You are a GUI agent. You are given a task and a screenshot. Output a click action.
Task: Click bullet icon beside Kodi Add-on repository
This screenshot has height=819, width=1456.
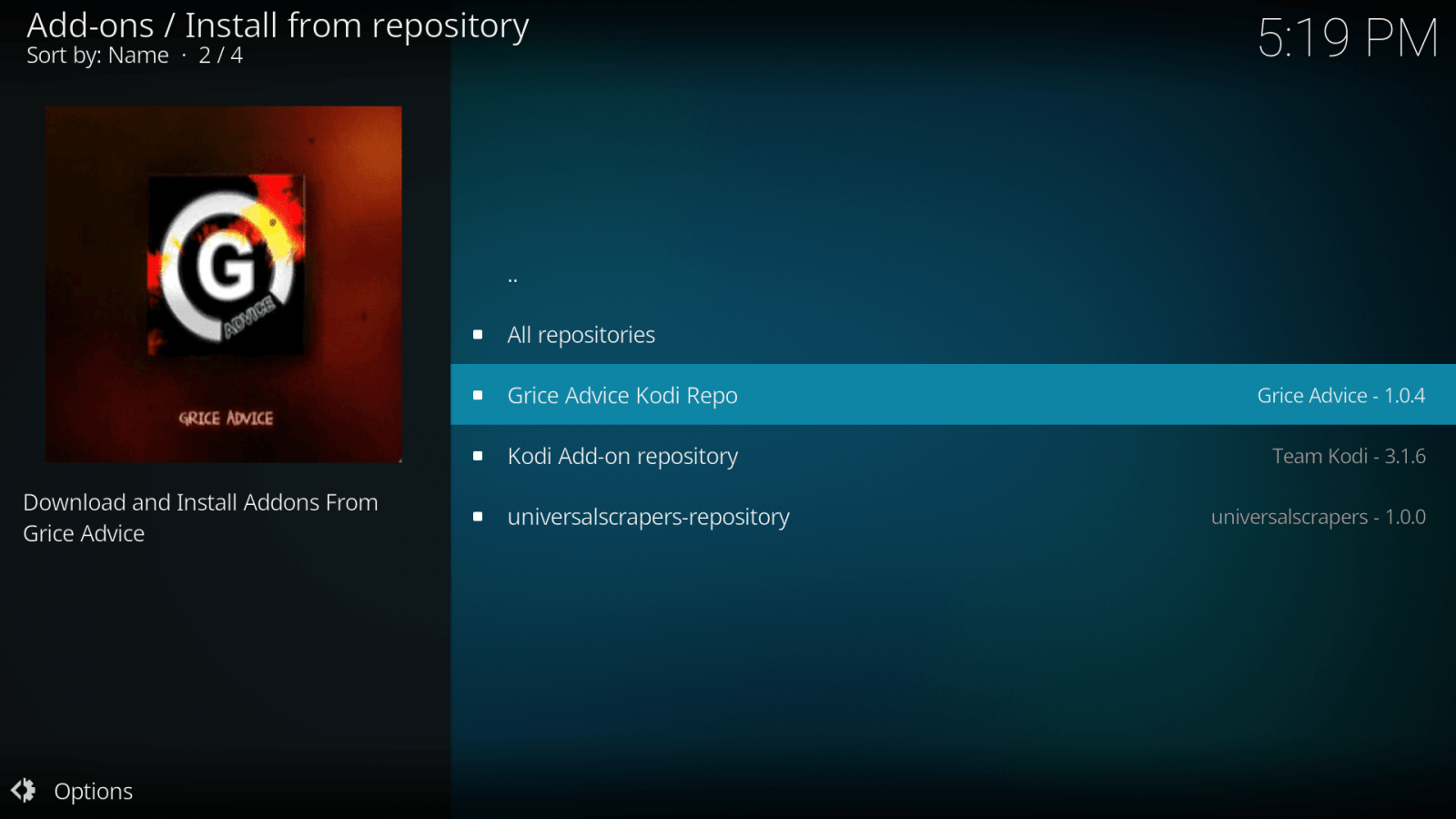pyautogui.click(x=478, y=456)
